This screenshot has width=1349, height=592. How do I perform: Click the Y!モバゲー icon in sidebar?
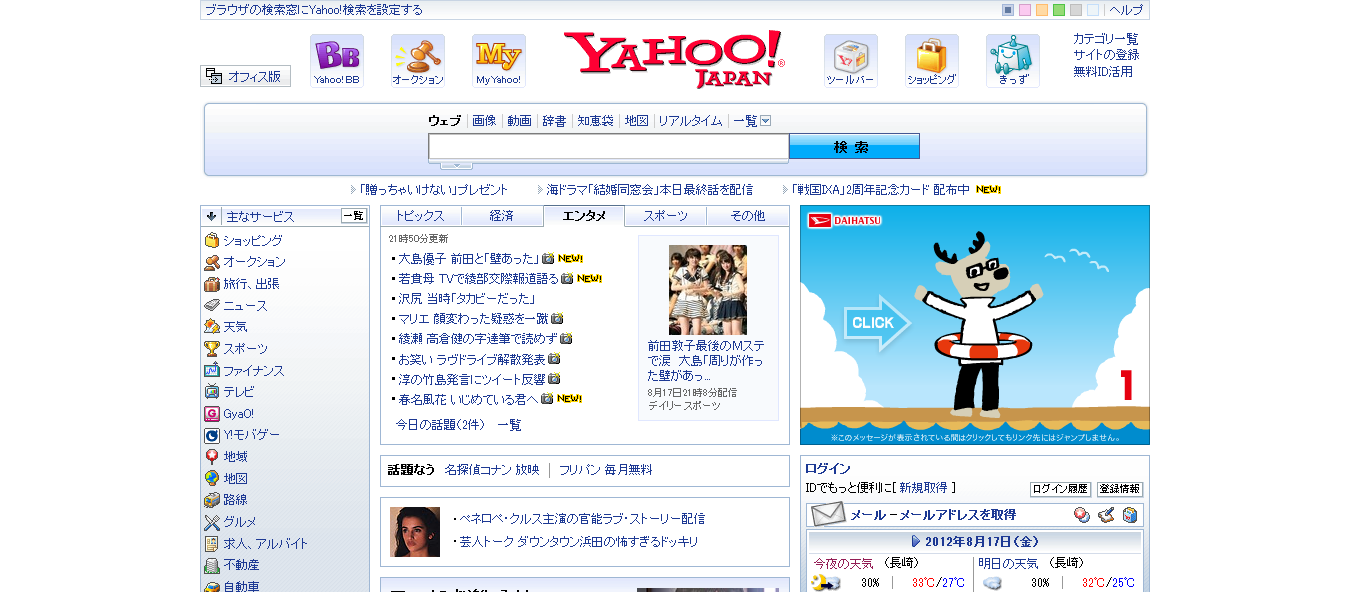(x=212, y=435)
